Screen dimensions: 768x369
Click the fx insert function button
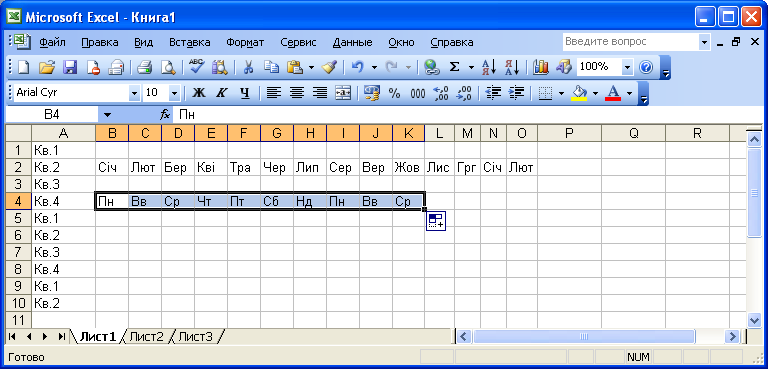tap(165, 115)
